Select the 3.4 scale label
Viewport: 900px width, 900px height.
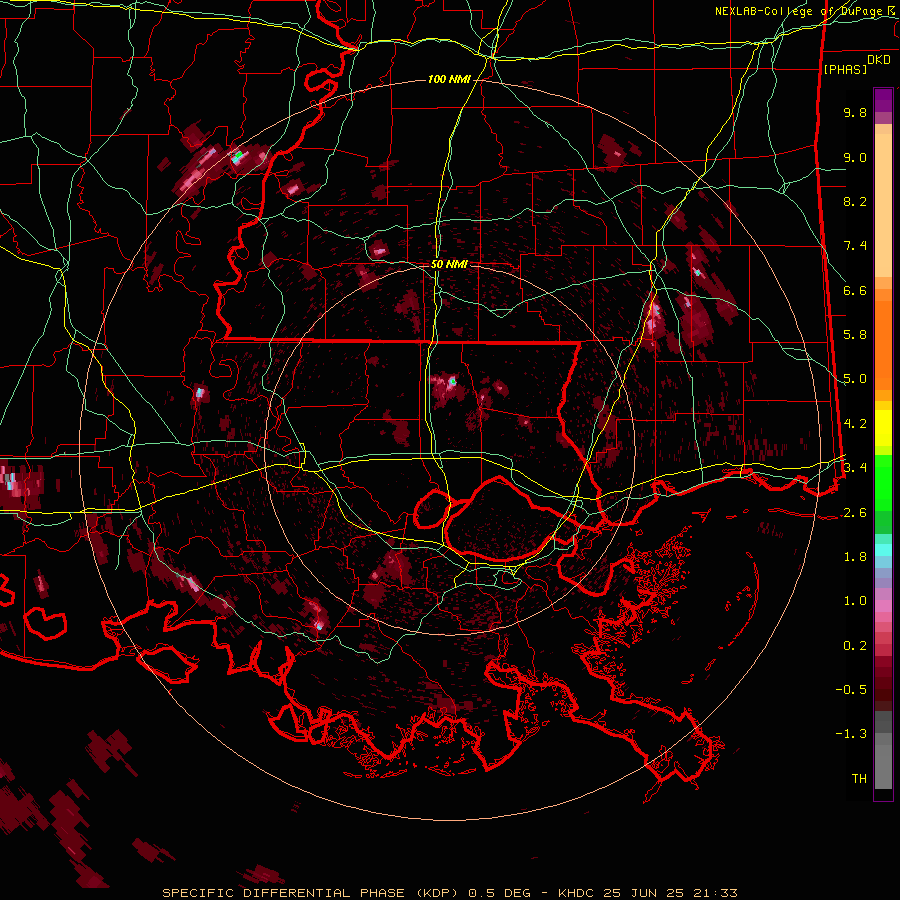pyautogui.click(x=855, y=468)
